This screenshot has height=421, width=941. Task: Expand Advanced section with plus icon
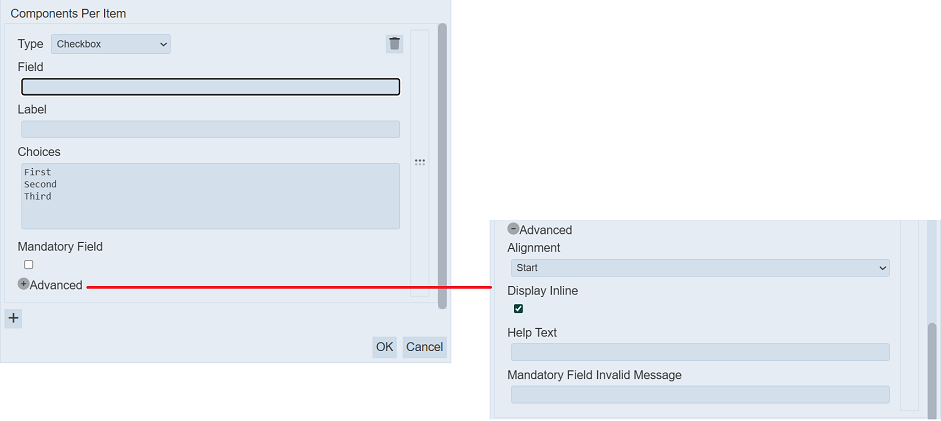[x=24, y=284]
